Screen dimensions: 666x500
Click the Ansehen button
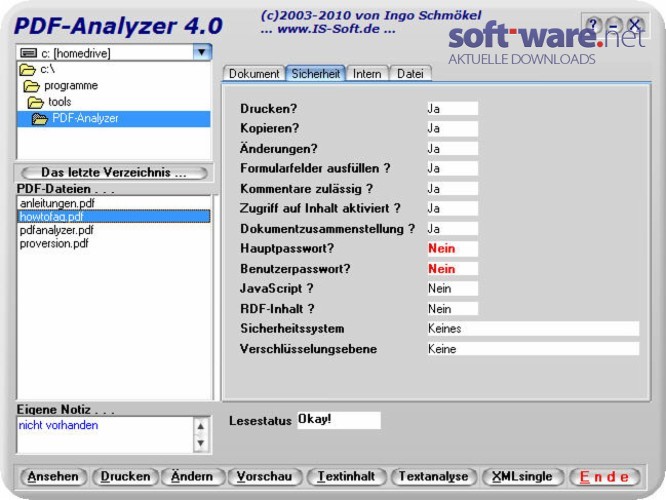(x=53, y=477)
